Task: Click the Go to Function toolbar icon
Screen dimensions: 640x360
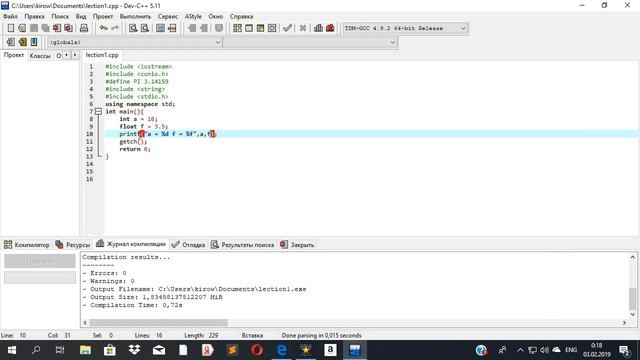Action: tap(160, 28)
